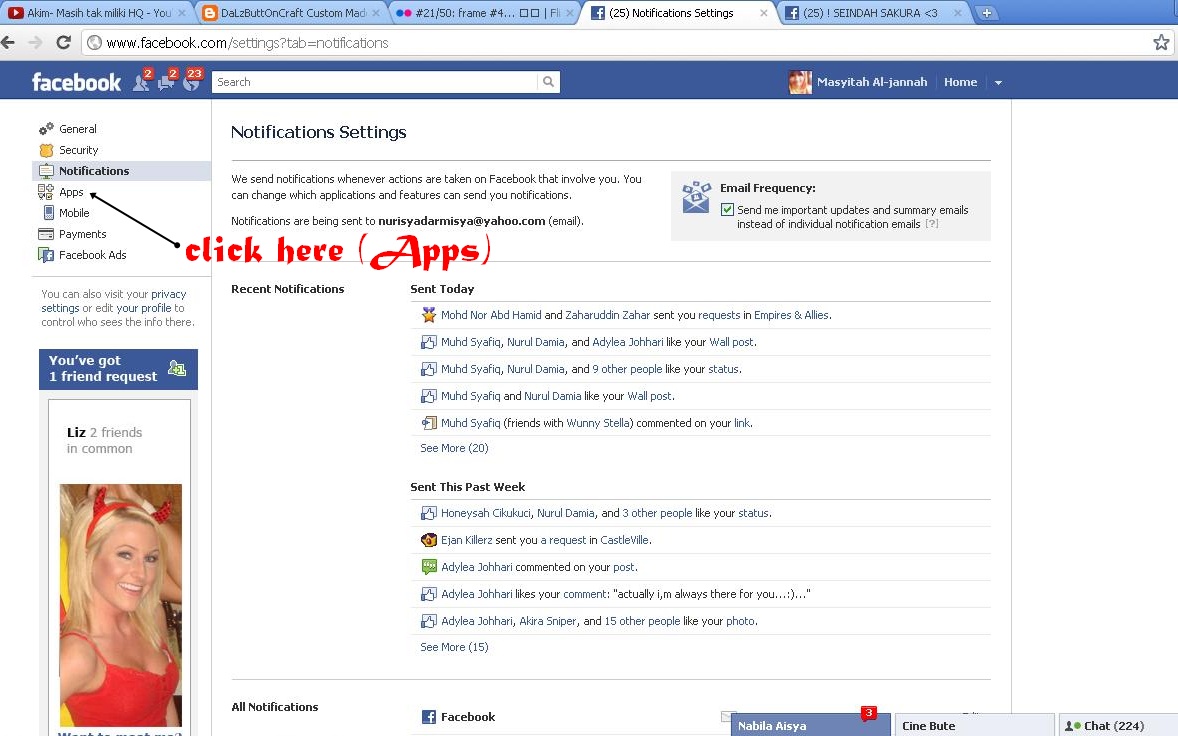Close the Notifications Settings browser tab
This screenshot has height=736, width=1178.
click(x=763, y=13)
